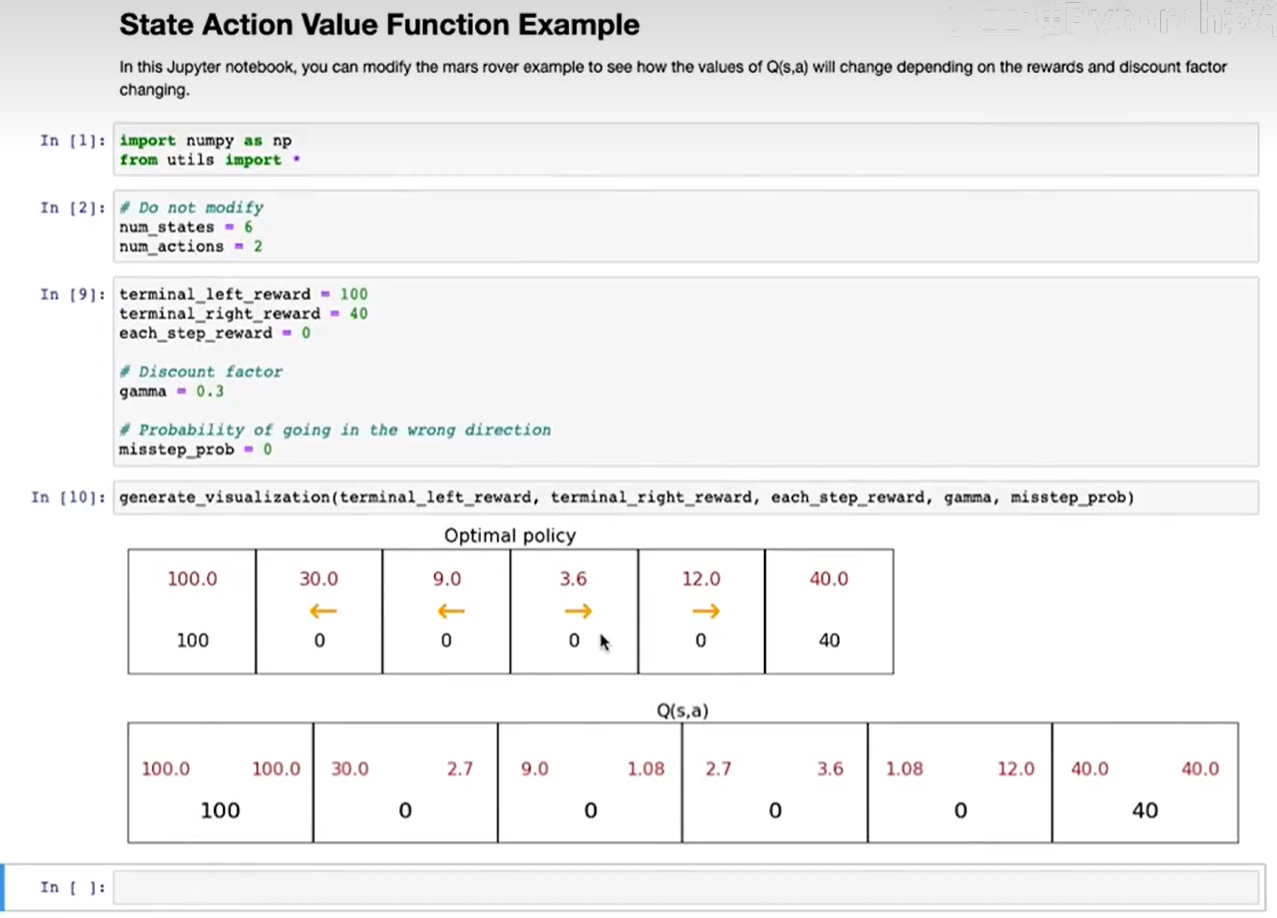The height and width of the screenshot is (918, 1277).
Task: Click the 'gamma = 0.3' line
Action: click(171, 391)
